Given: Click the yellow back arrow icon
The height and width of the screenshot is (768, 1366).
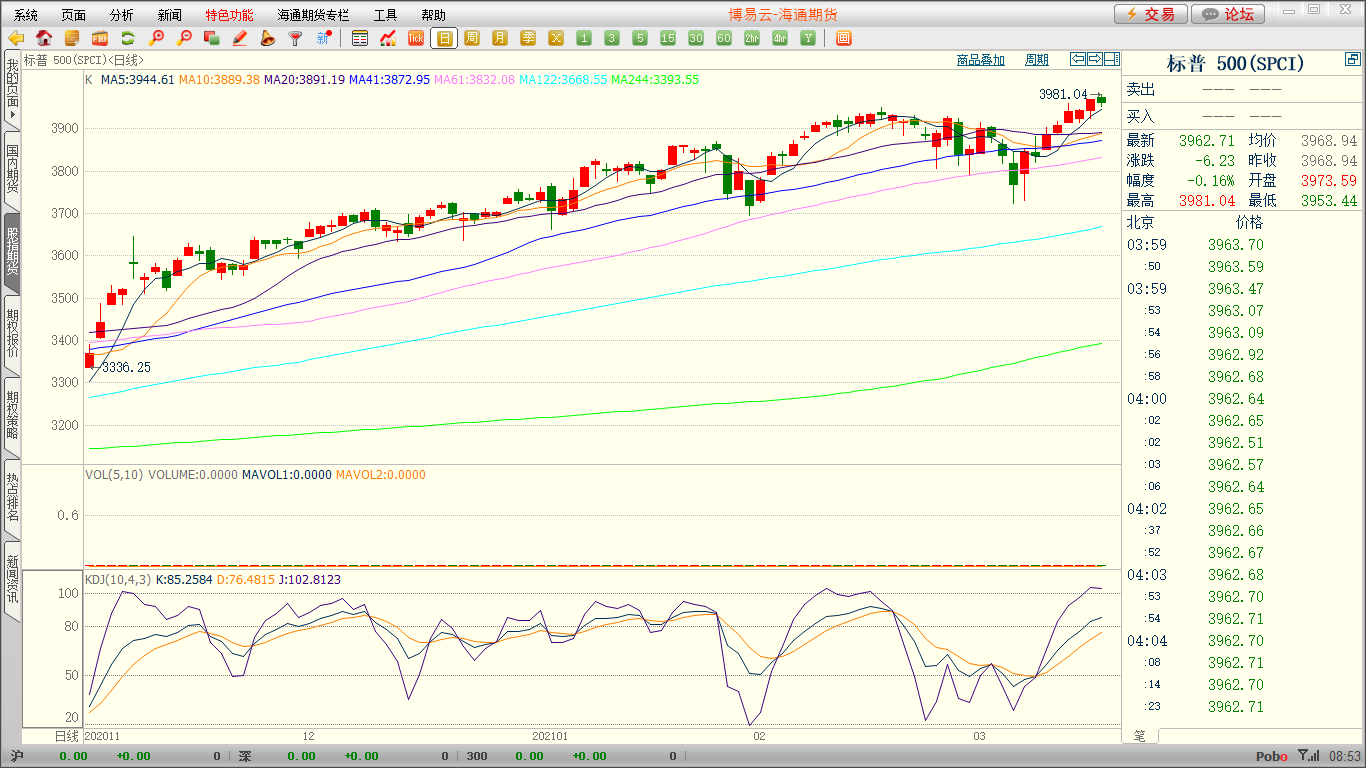Looking at the screenshot, I should pyautogui.click(x=16, y=38).
